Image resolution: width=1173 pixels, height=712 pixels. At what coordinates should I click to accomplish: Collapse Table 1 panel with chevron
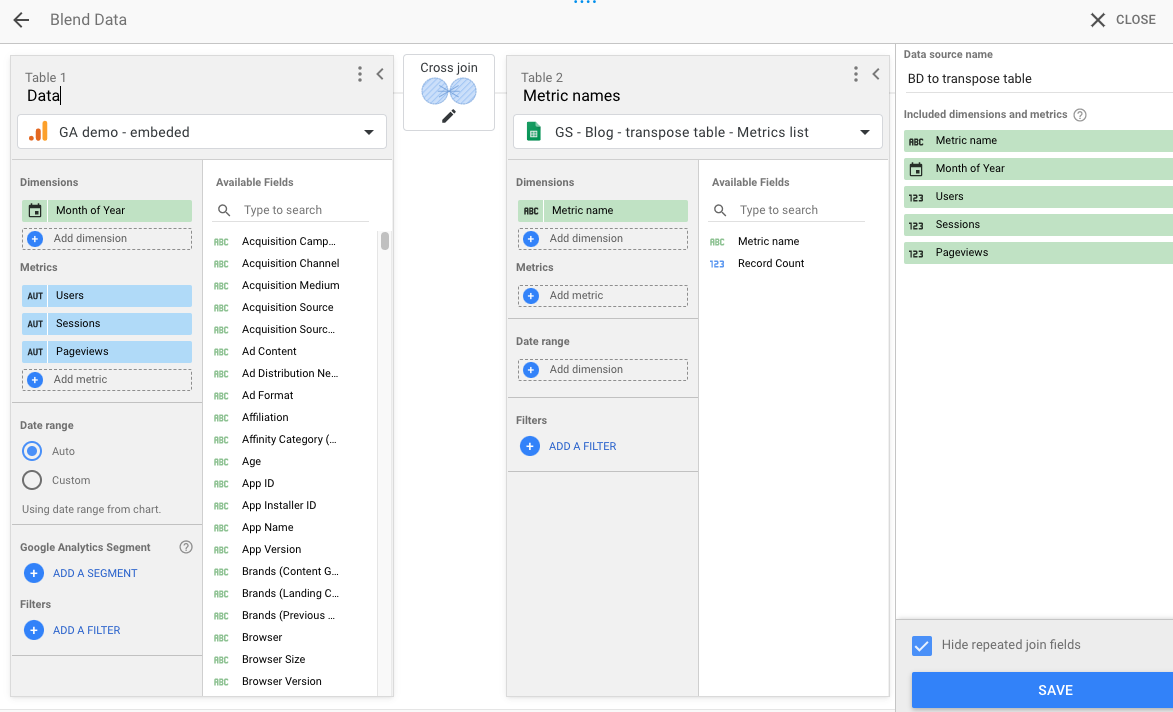[x=380, y=74]
